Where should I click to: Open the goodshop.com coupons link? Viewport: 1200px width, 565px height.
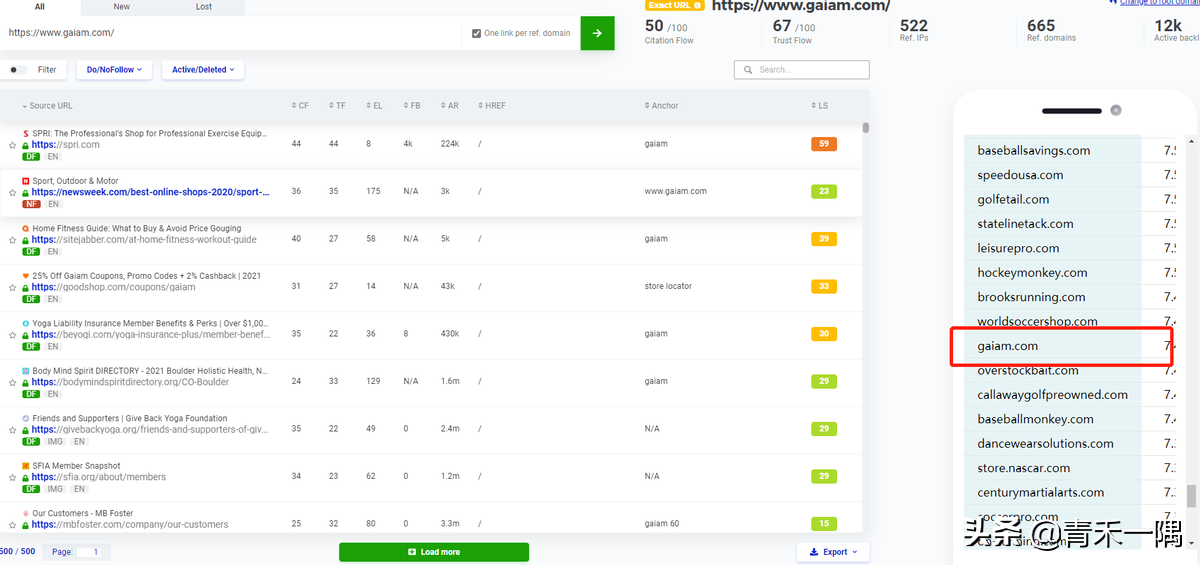pos(113,287)
